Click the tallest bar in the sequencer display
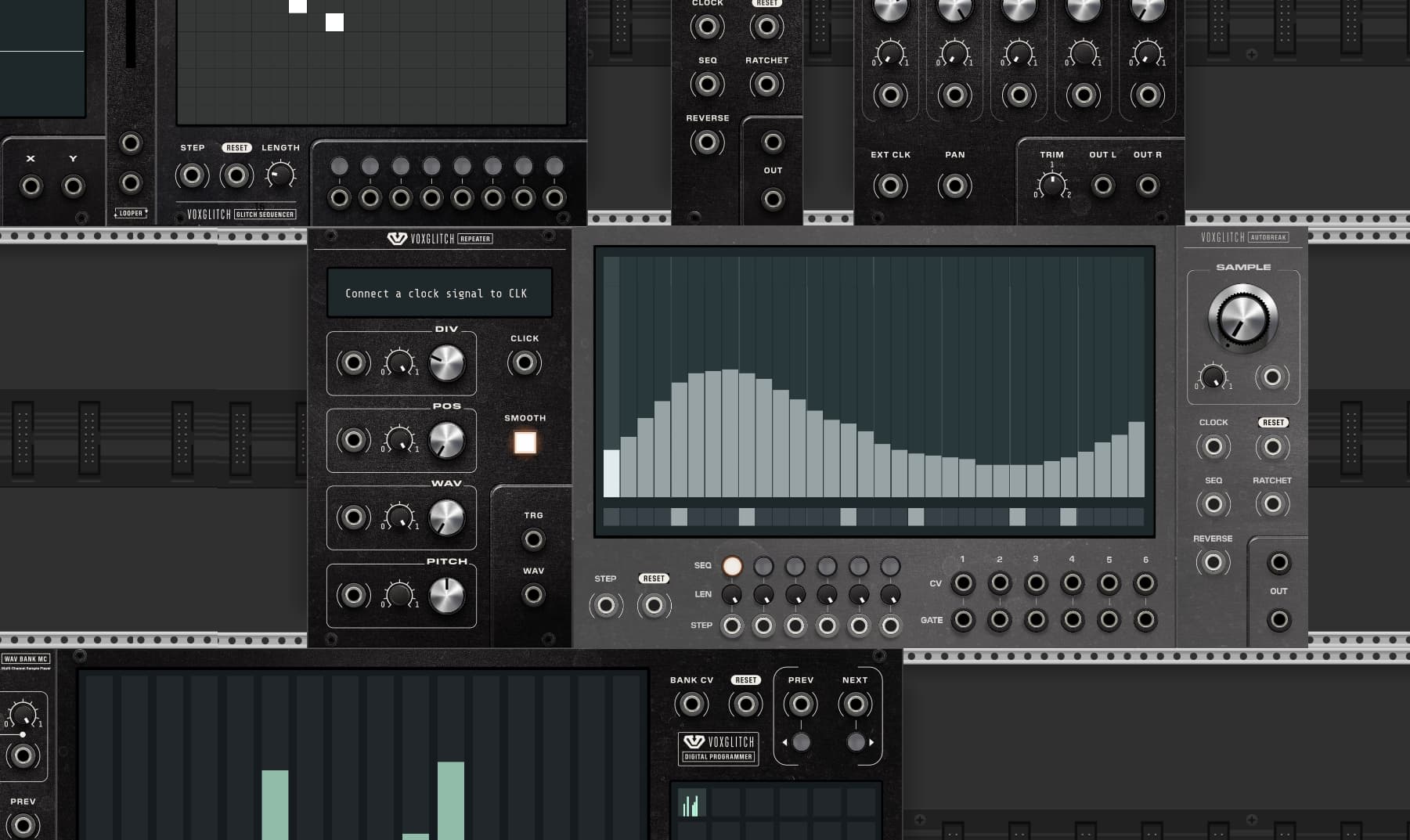The image size is (1410, 840). (x=730, y=433)
